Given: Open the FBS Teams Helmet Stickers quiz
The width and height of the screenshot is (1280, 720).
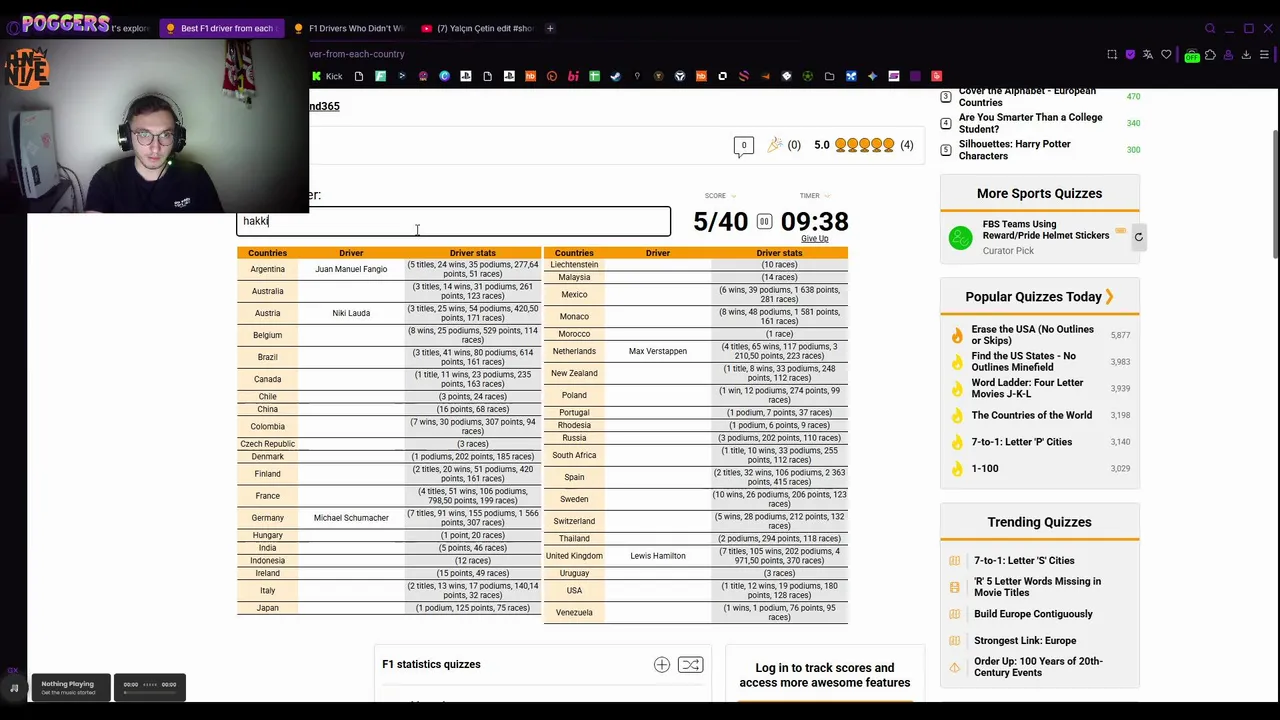Looking at the screenshot, I should click(x=1045, y=230).
